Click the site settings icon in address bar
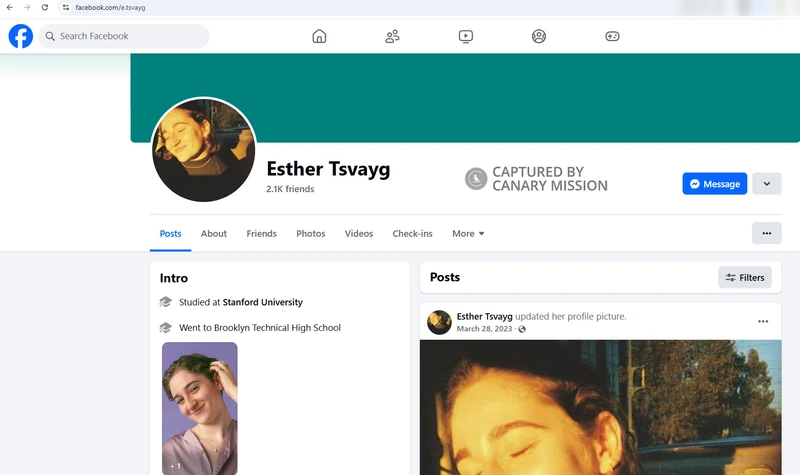This screenshot has width=800, height=475. point(66,7)
